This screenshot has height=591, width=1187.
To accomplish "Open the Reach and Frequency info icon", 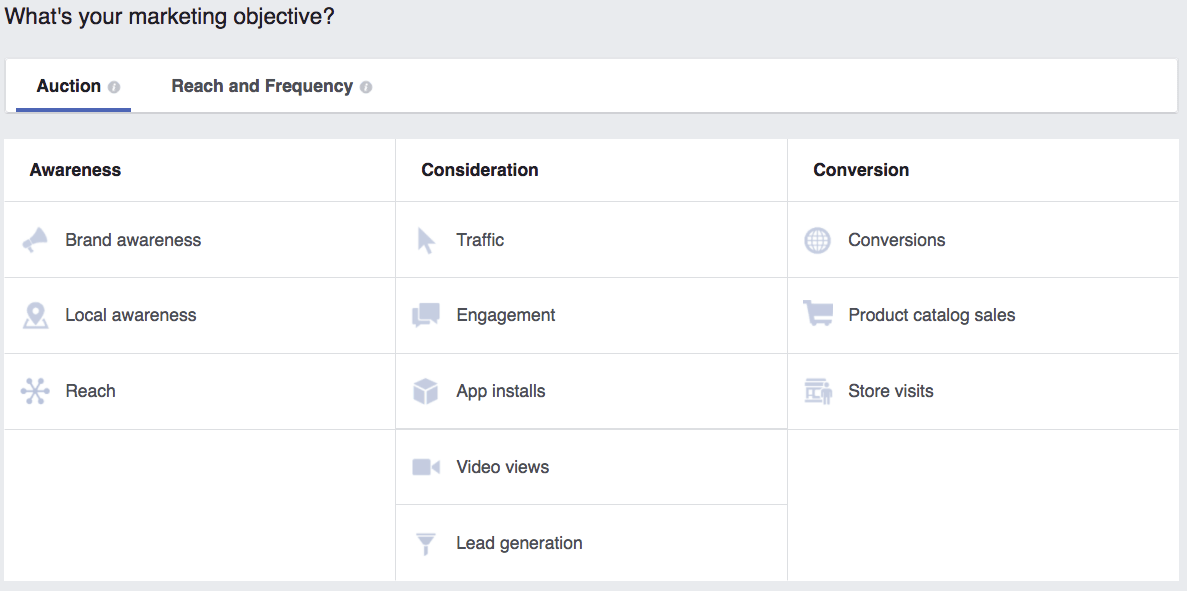I will pyautogui.click(x=366, y=87).
